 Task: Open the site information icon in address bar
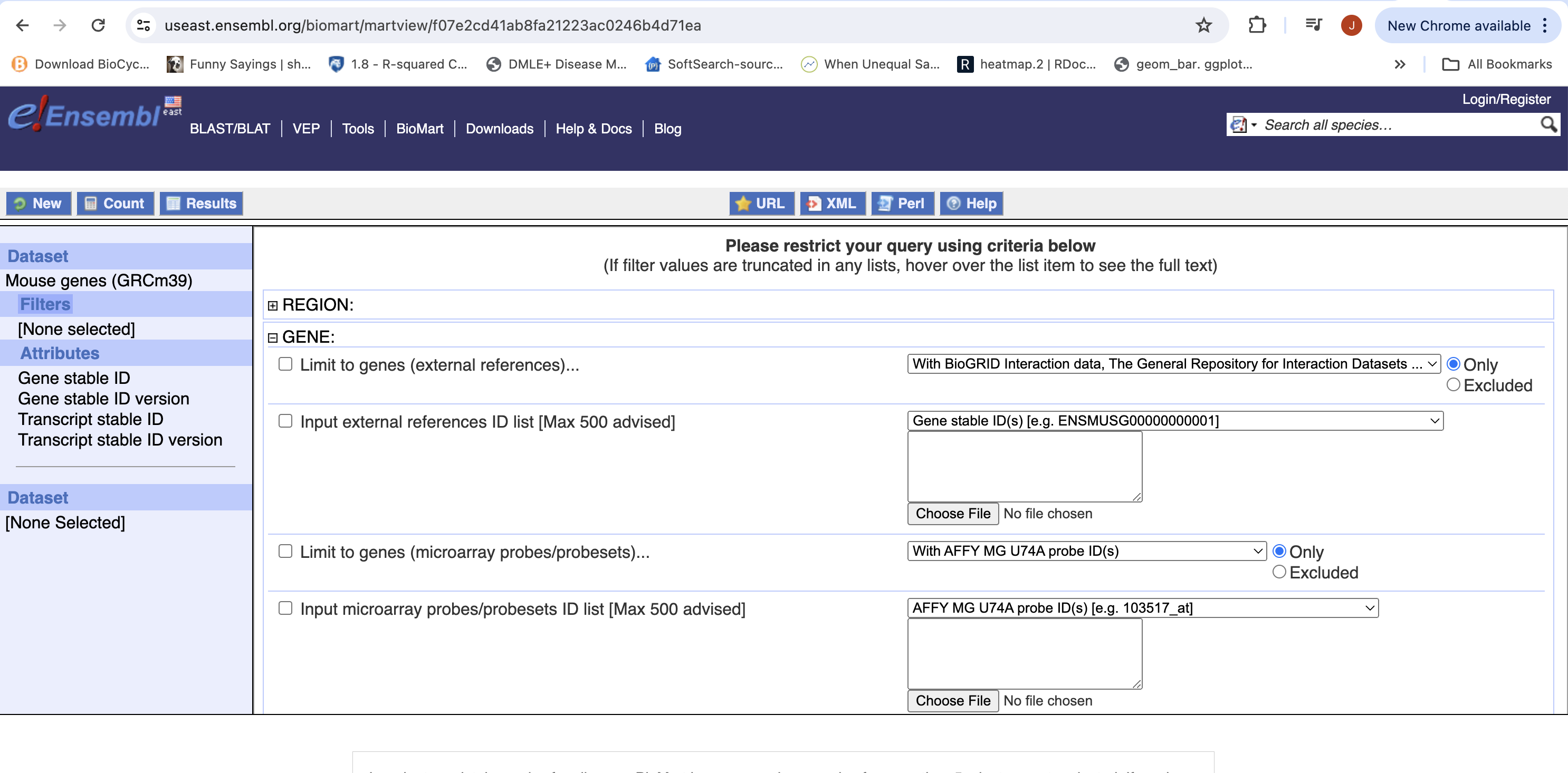point(144,25)
